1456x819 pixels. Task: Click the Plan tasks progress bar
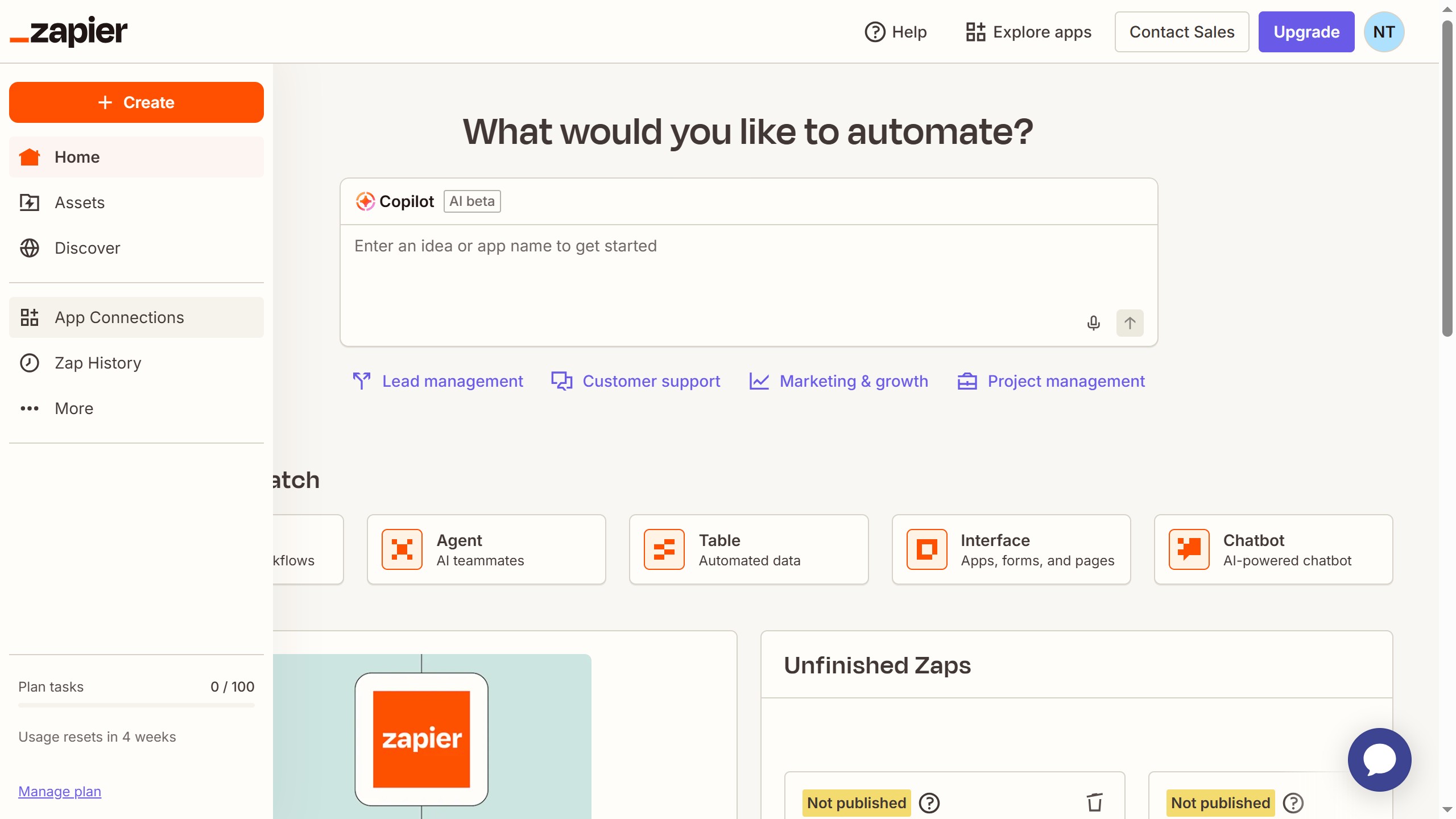(x=136, y=705)
